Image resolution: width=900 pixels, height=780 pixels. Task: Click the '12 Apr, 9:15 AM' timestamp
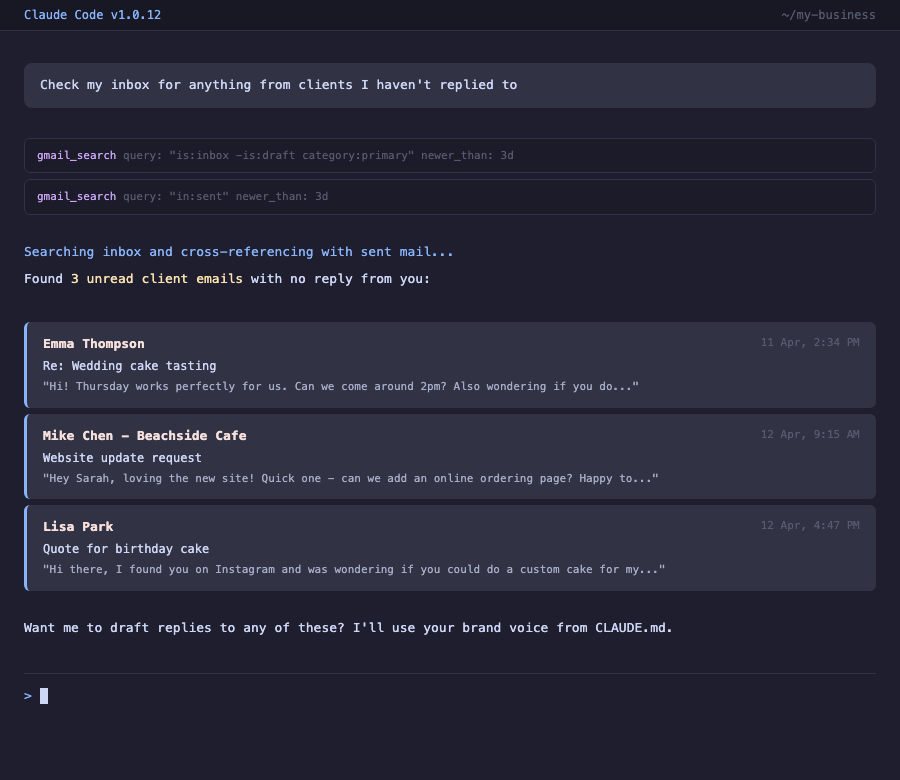point(810,434)
